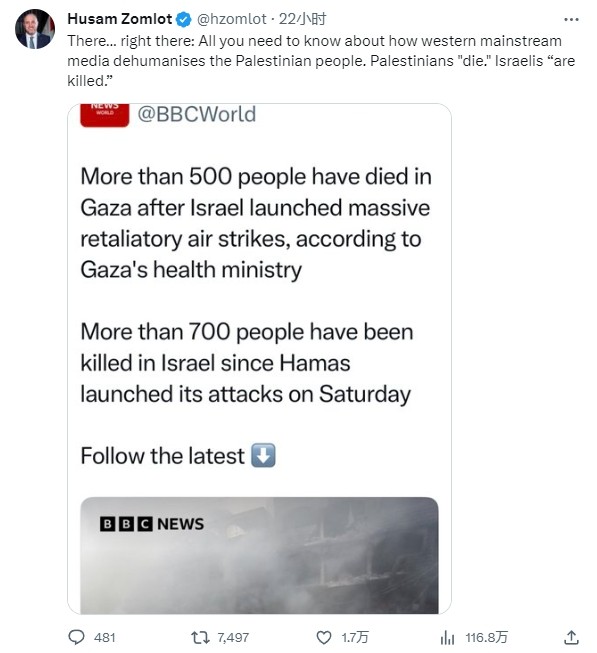Click the 7,497 retweets count

[233, 638]
